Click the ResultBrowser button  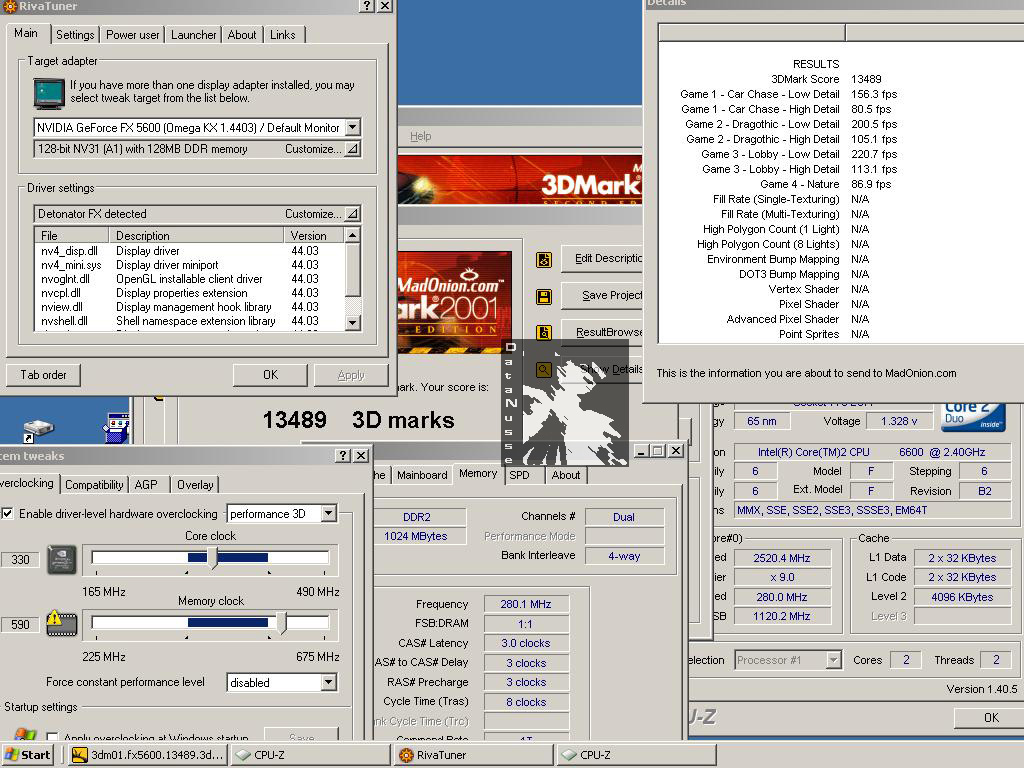click(602, 332)
